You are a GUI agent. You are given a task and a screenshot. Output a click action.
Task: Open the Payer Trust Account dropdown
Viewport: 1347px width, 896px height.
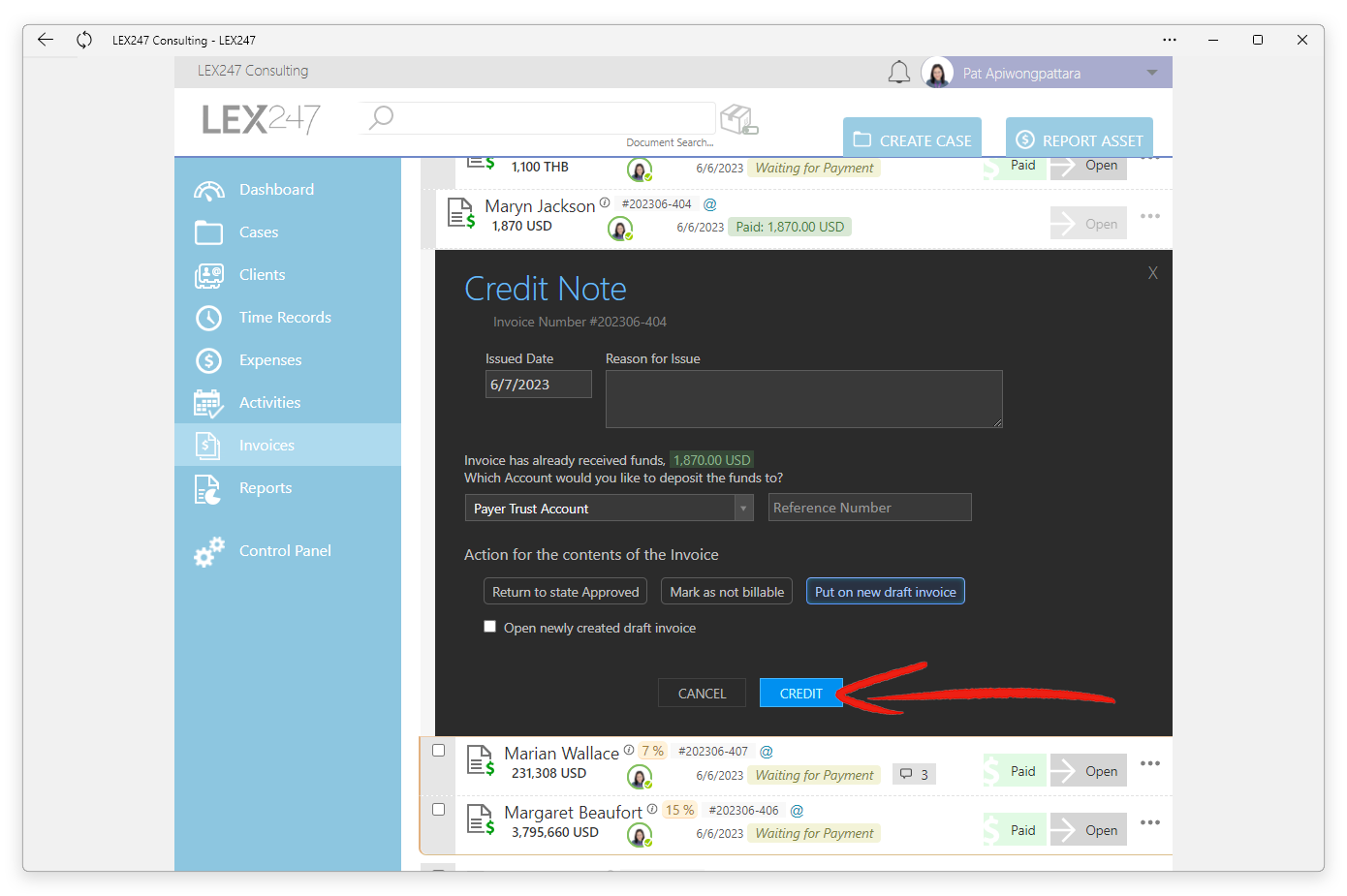[x=609, y=508]
